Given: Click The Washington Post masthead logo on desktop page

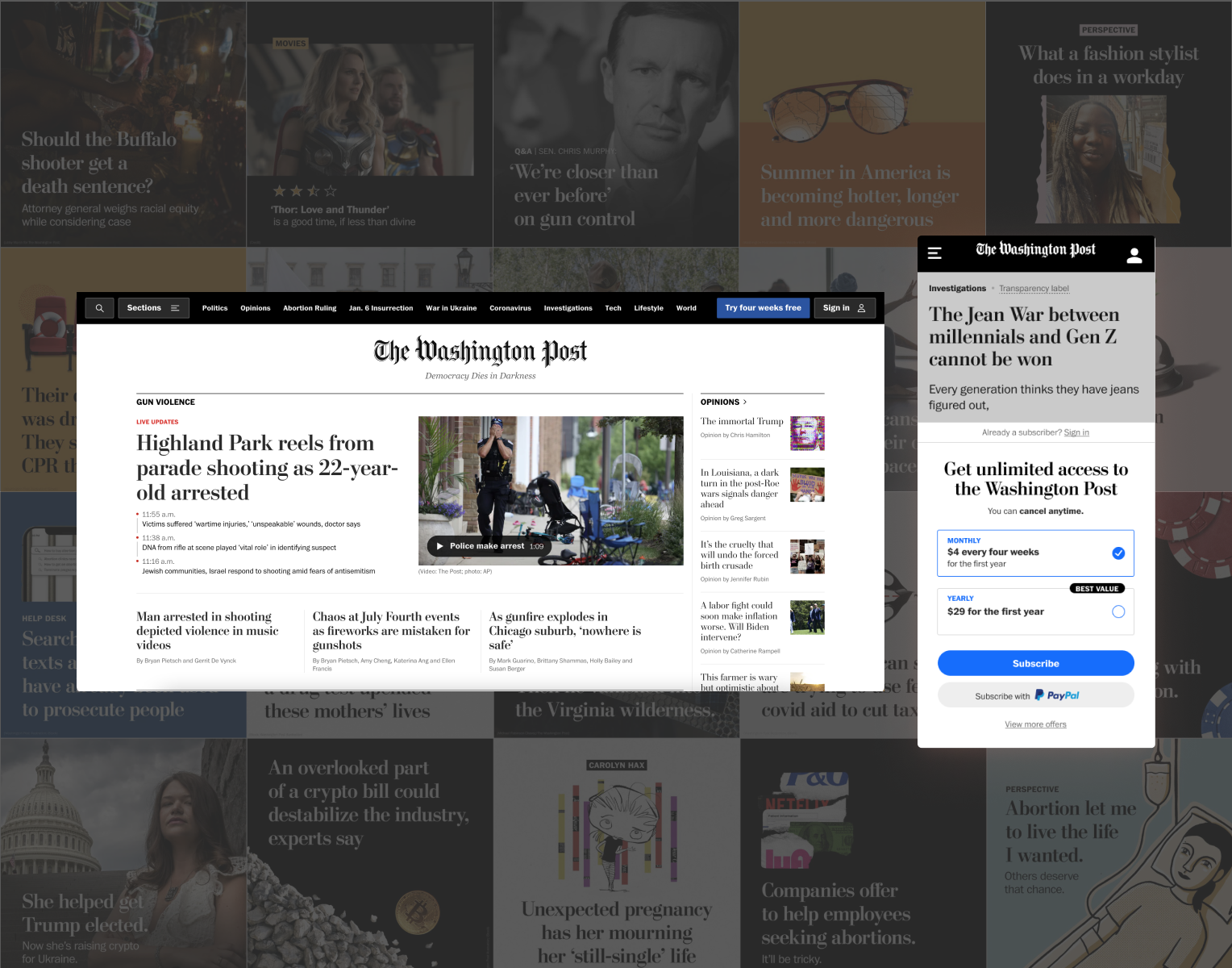Looking at the screenshot, I should pos(481,351).
